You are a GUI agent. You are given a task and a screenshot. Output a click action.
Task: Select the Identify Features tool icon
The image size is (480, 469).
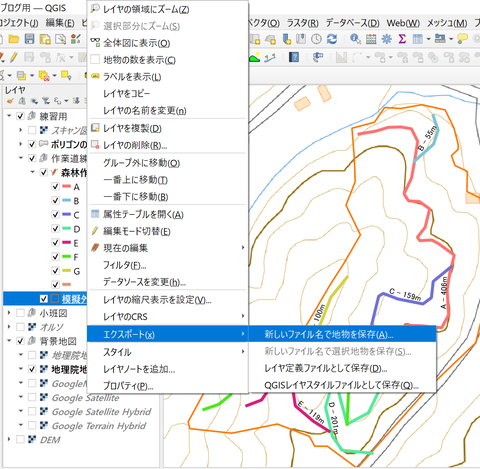pyautogui.click(x=355, y=39)
